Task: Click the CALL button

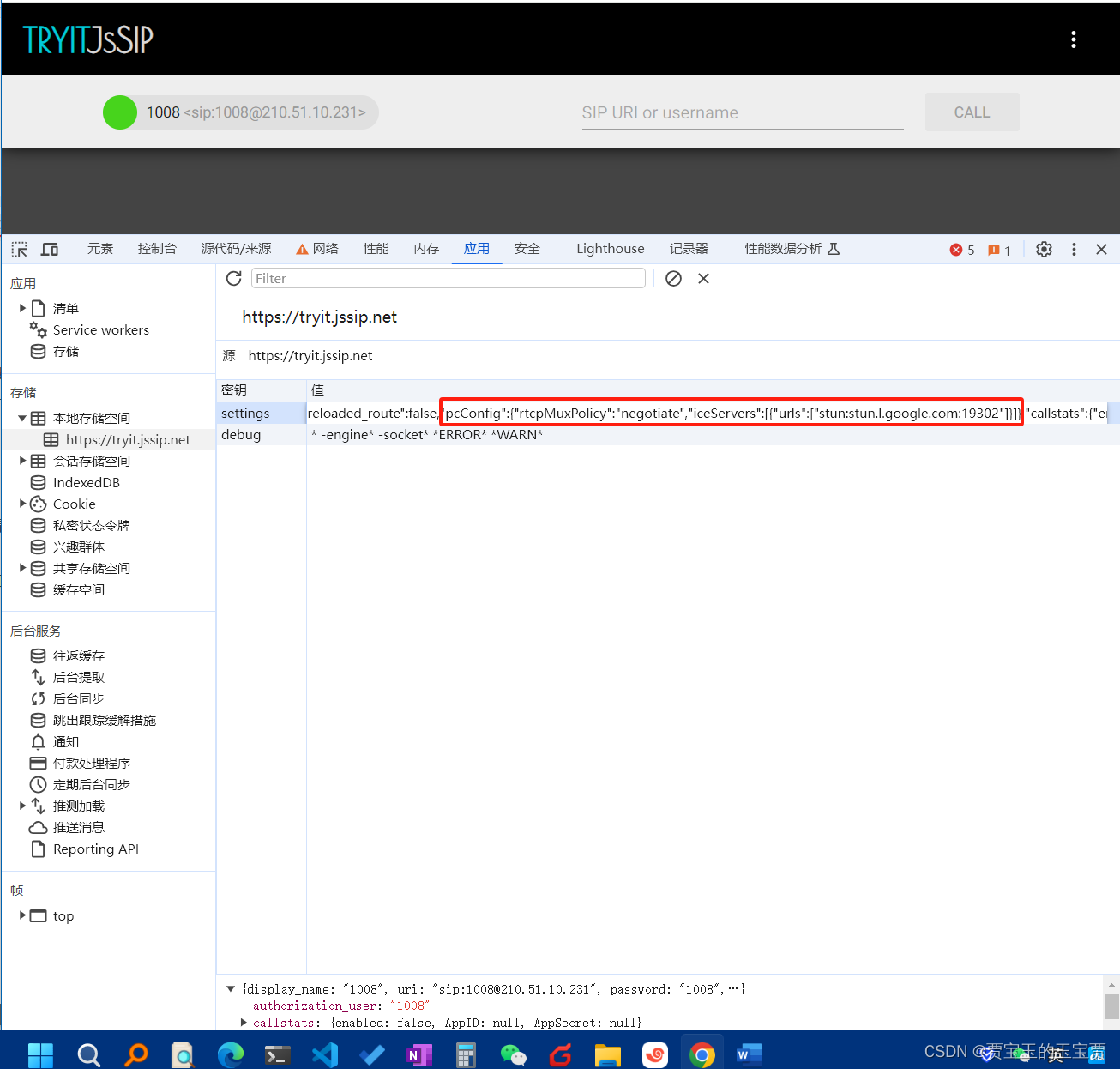Action: (972, 112)
